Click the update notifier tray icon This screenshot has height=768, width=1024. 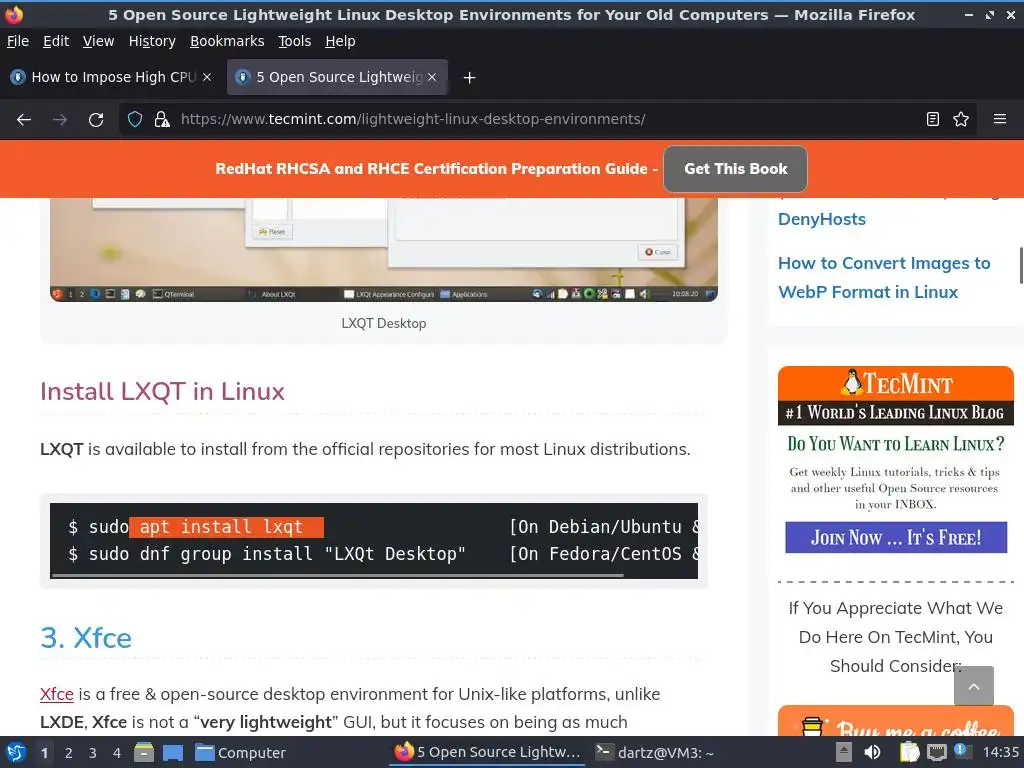click(962, 751)
